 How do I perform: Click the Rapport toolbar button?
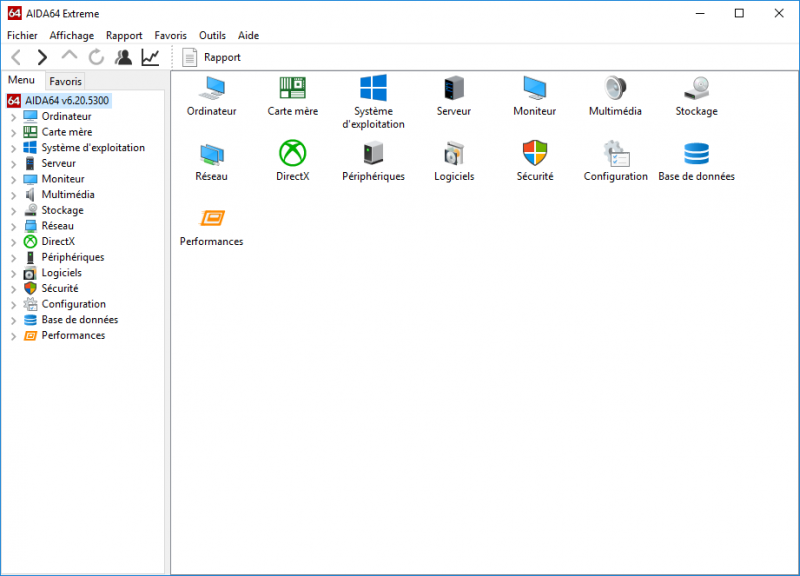point(212,57)
